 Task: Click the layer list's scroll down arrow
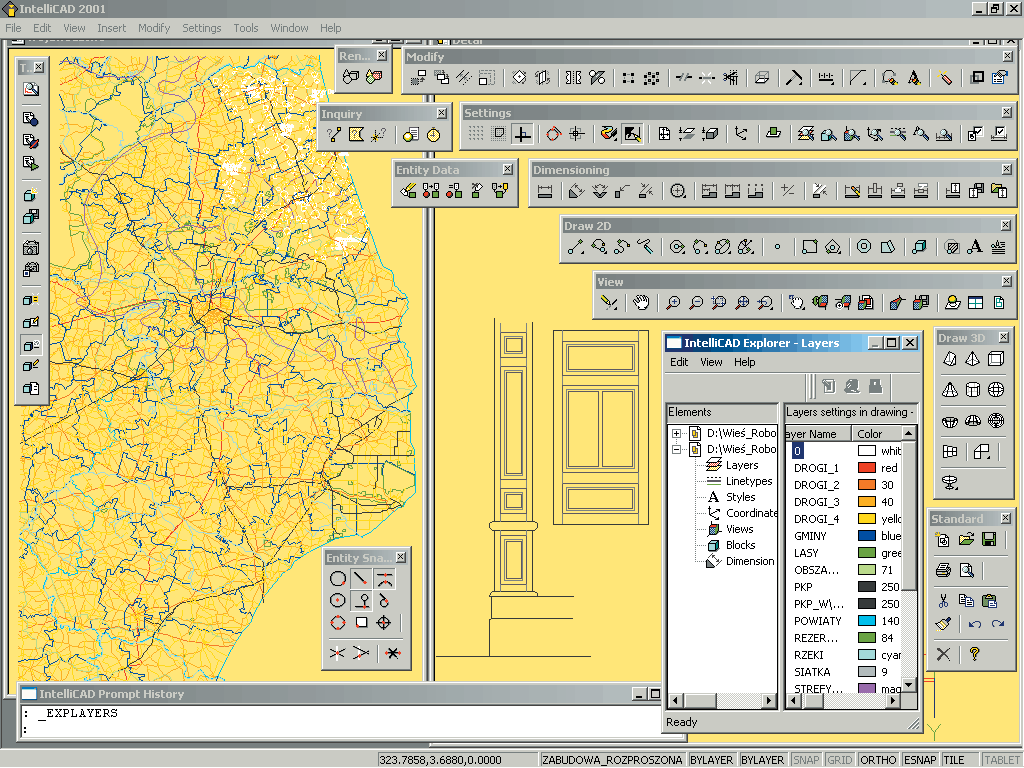coord(909,683)
